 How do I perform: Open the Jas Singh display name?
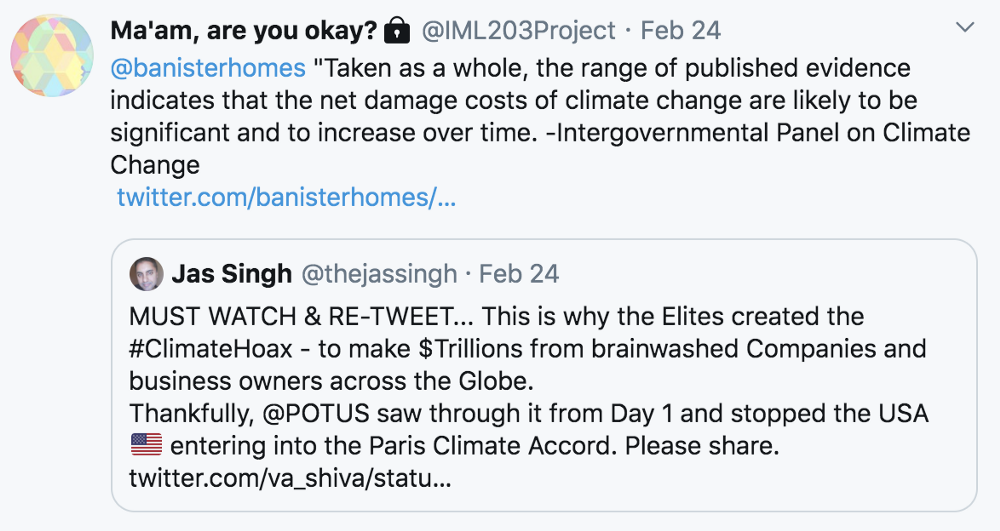point(231,274)
